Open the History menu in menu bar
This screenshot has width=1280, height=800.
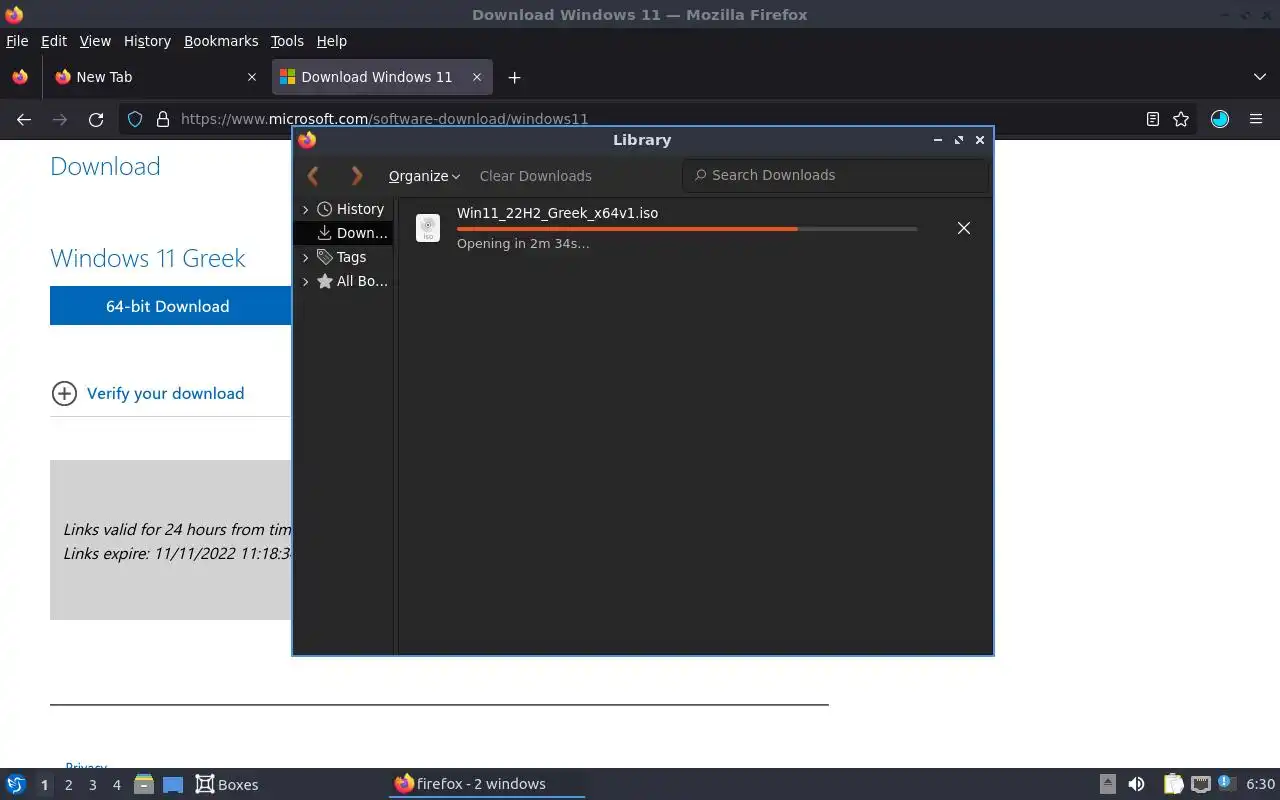pos(147,41)
